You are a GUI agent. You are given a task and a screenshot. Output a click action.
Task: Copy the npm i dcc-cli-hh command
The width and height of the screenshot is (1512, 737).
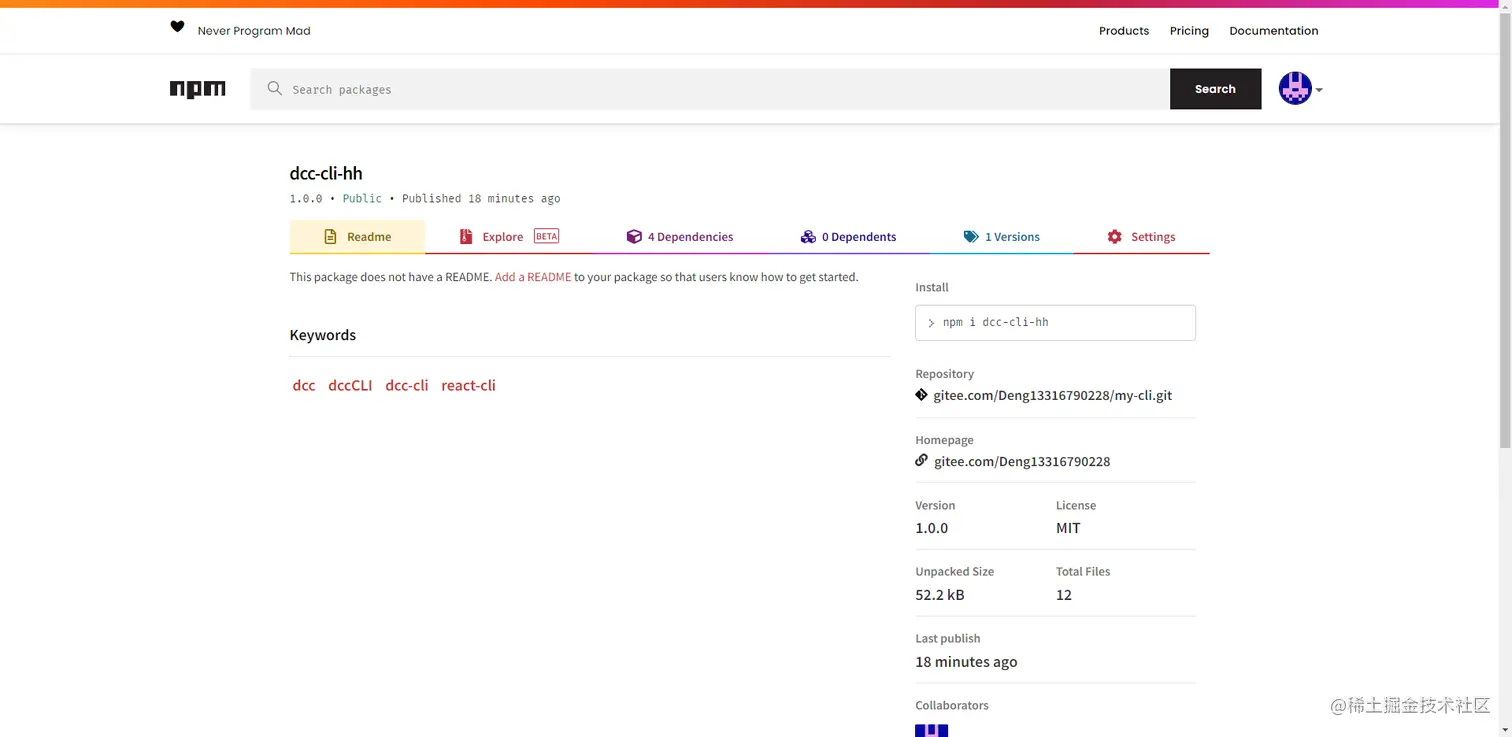(x=1055, y=323)
